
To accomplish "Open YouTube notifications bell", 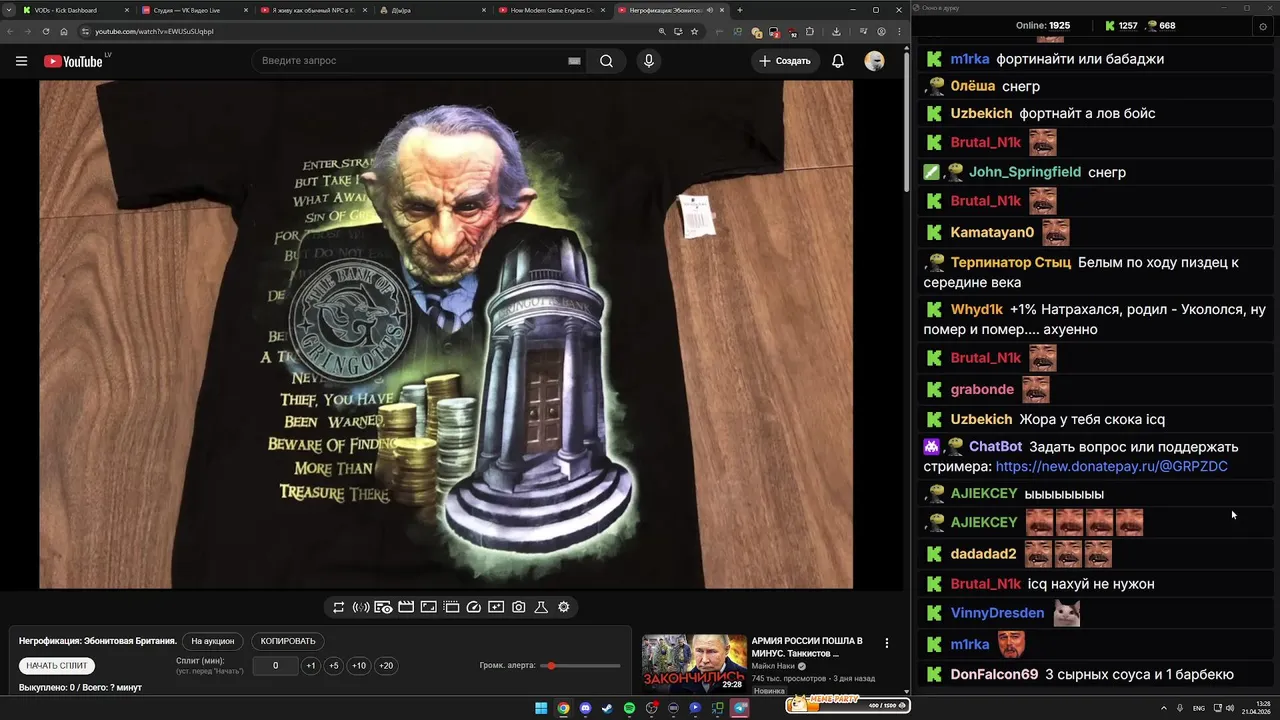I will 838,61.
